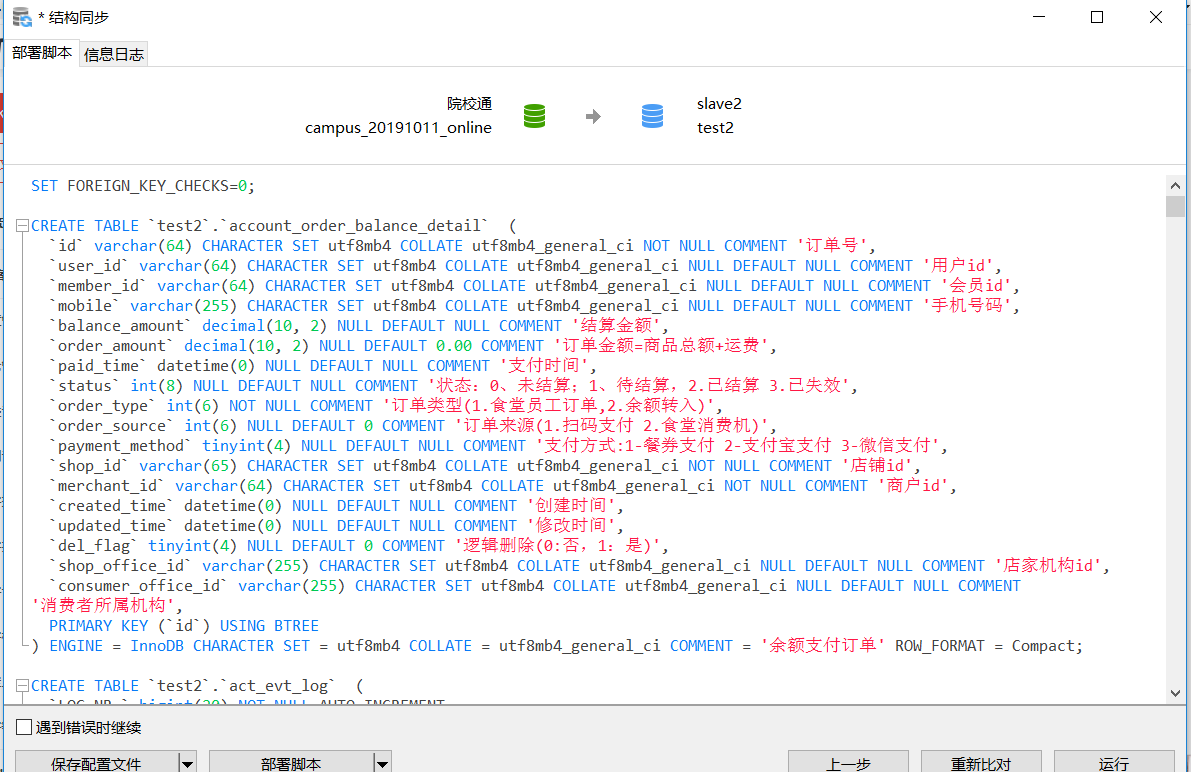Click the vertical scrollbar thumb in script pane

(x=1175, y=206)
